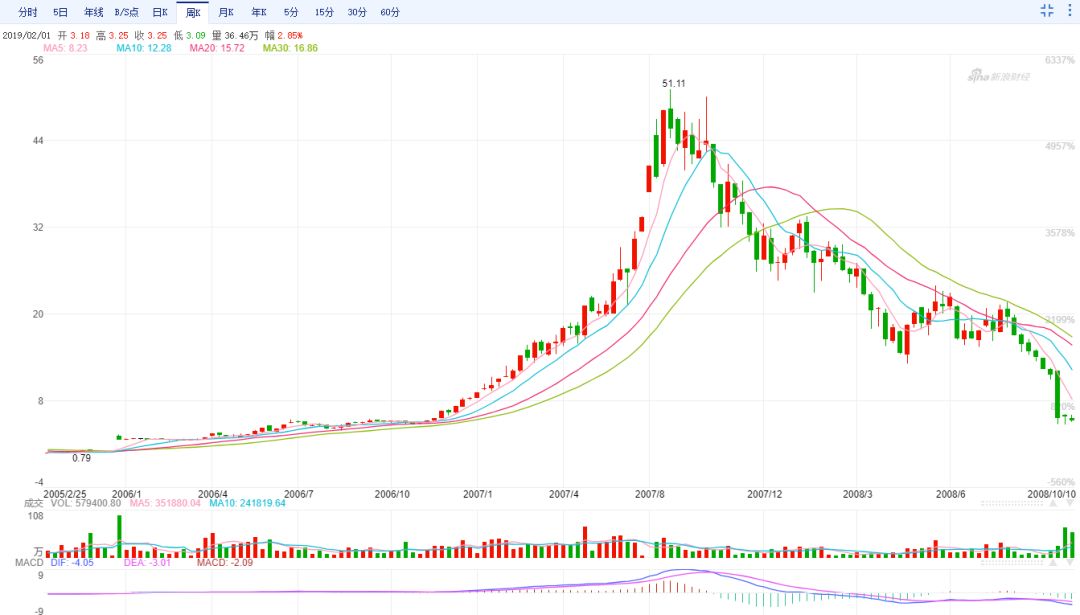Switch to 年K yearly candlestick tab
Image resolution: width=1080 pixels, height=615 pixels.
259,13
